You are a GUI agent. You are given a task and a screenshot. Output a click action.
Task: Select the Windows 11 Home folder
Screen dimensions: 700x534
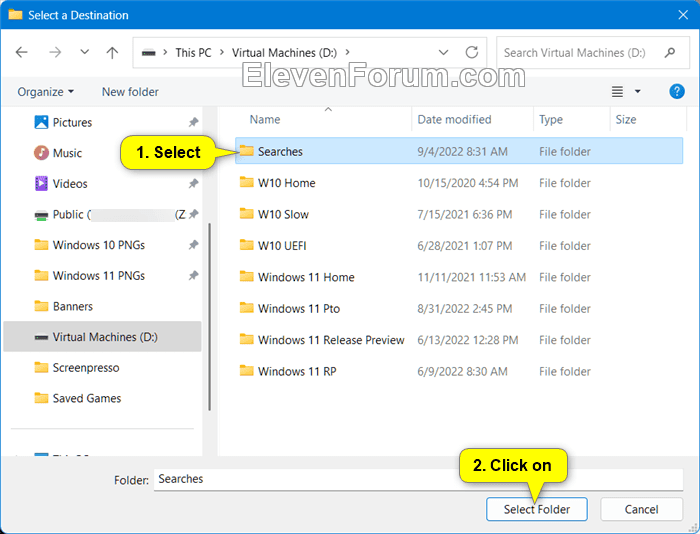click(x=306, y=277)
